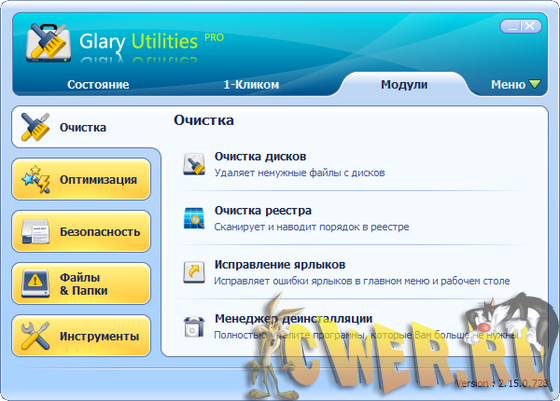Click the Очистка heading in the main panel
Image resolution: width=560 pixels, height=401 pixels.
[x=204, y=120]
